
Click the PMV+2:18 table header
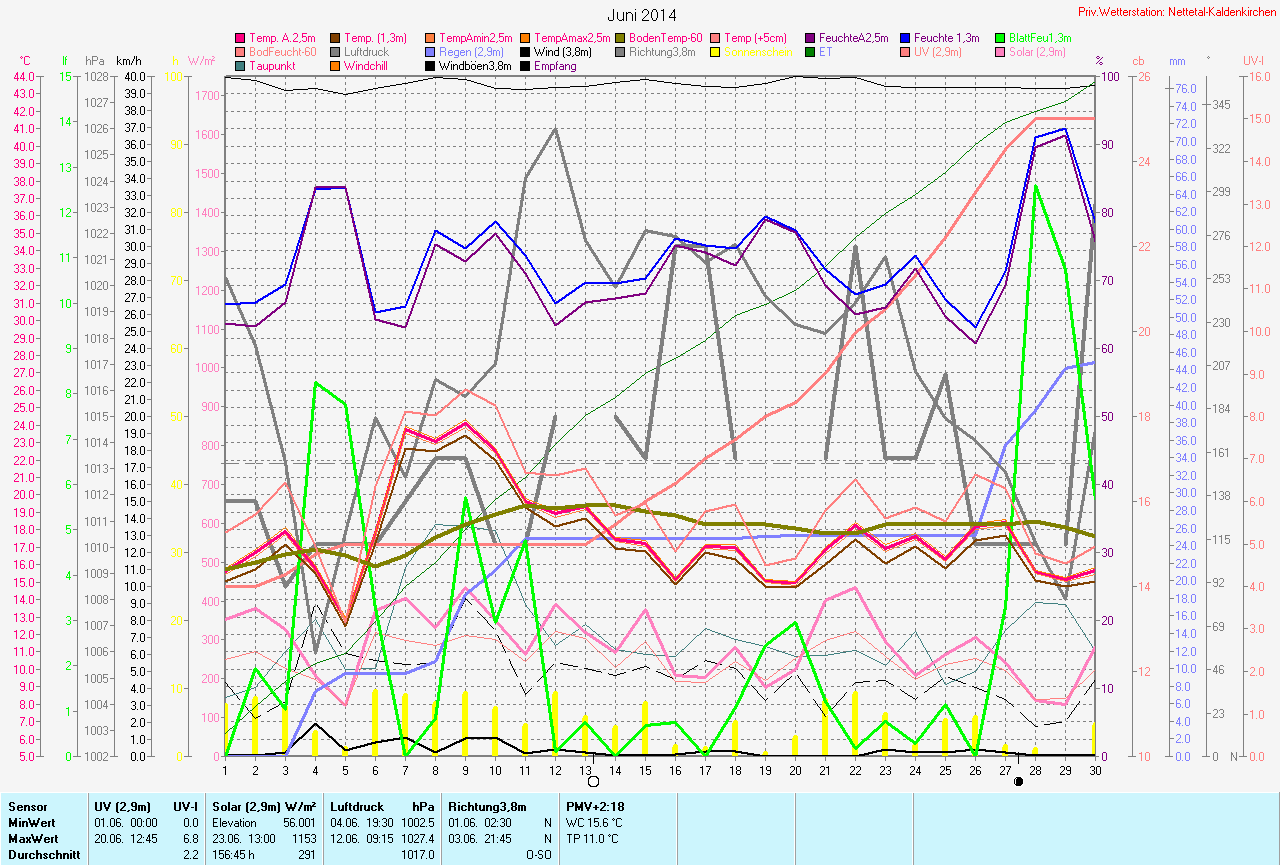tap(594, 805)
